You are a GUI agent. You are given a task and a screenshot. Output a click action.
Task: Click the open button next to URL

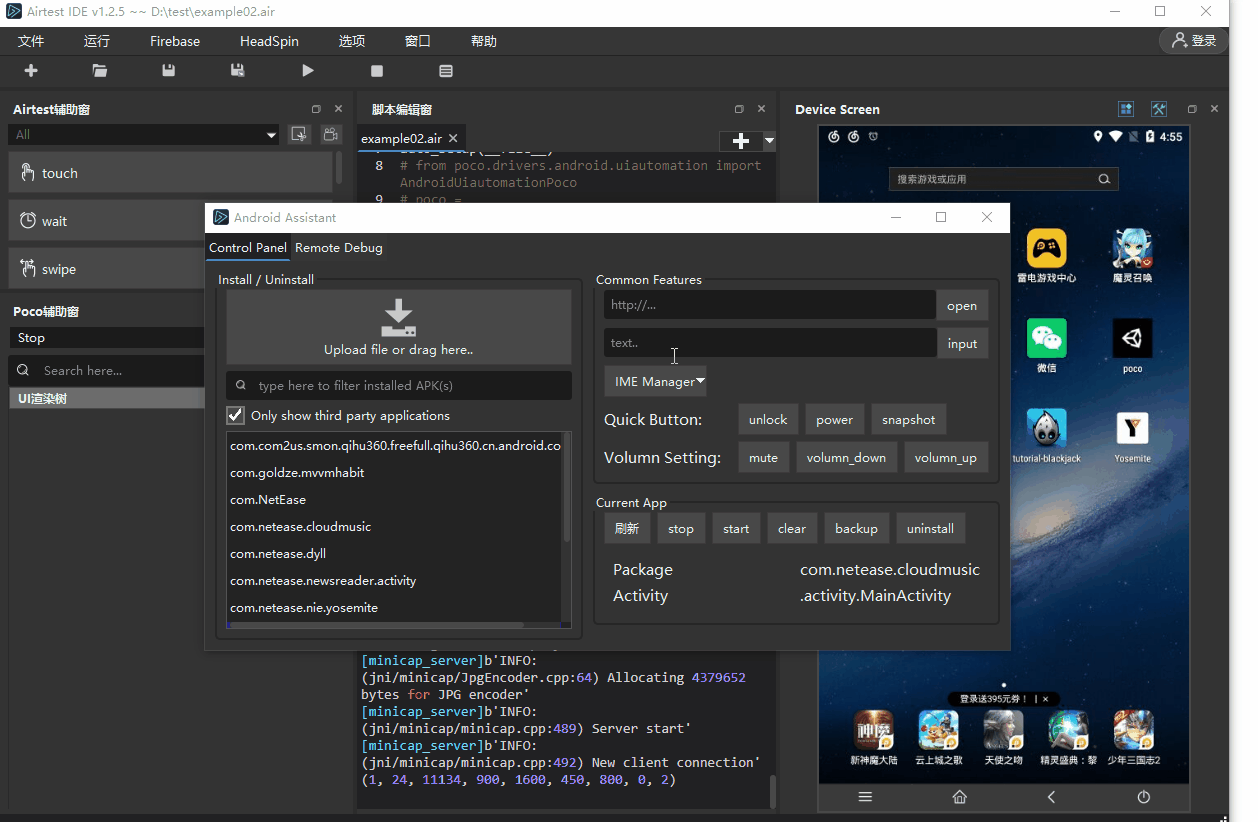tap(962, 306)
